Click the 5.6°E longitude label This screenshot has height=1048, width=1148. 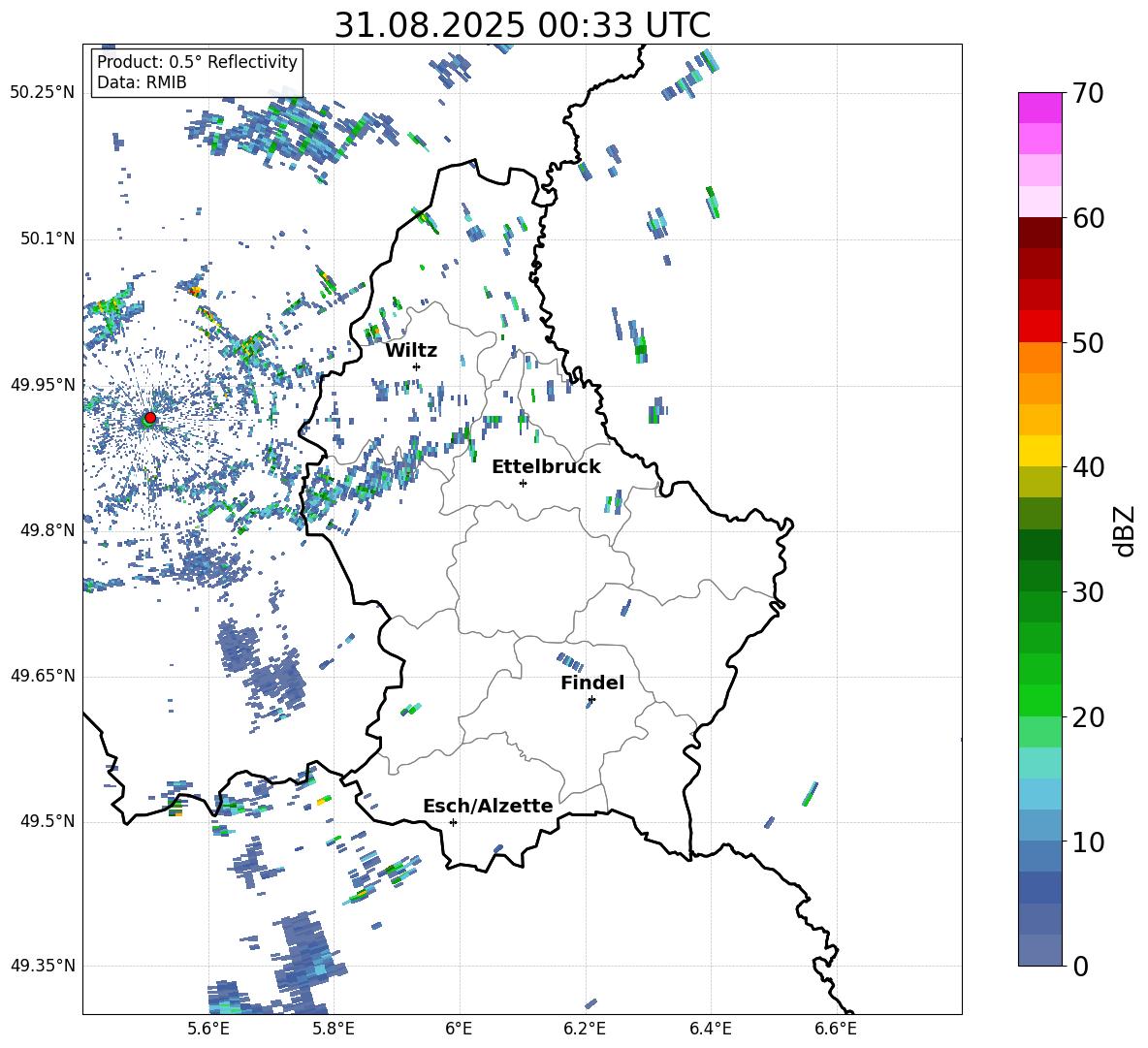[207, 1029]
